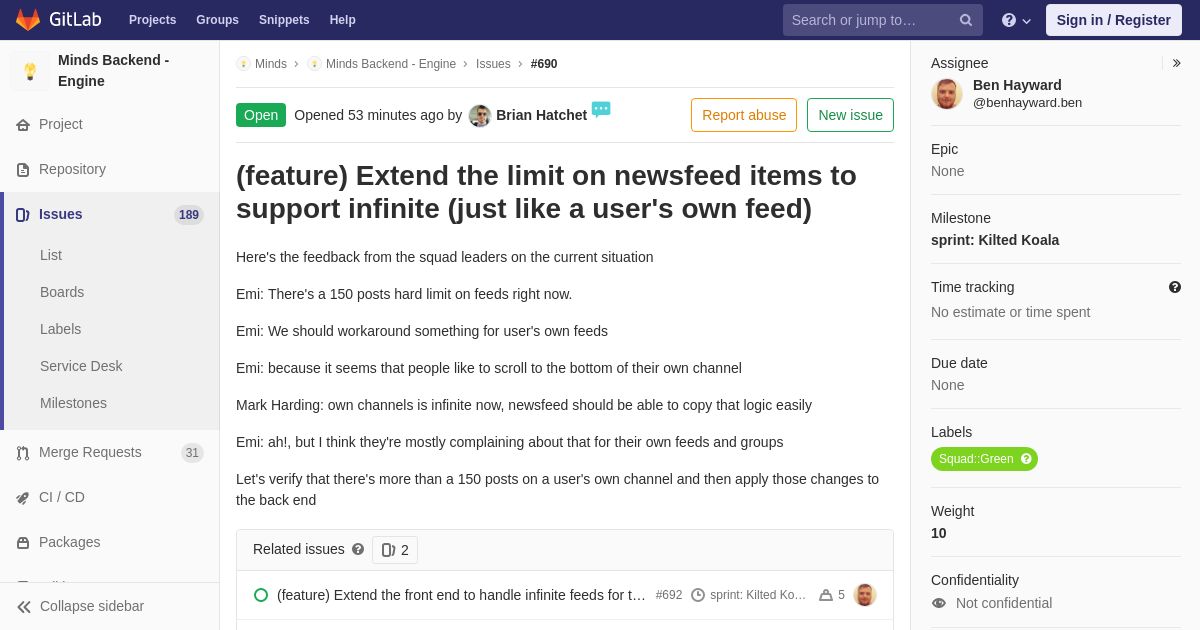Click the GitLab fox logo

[28, 20]
